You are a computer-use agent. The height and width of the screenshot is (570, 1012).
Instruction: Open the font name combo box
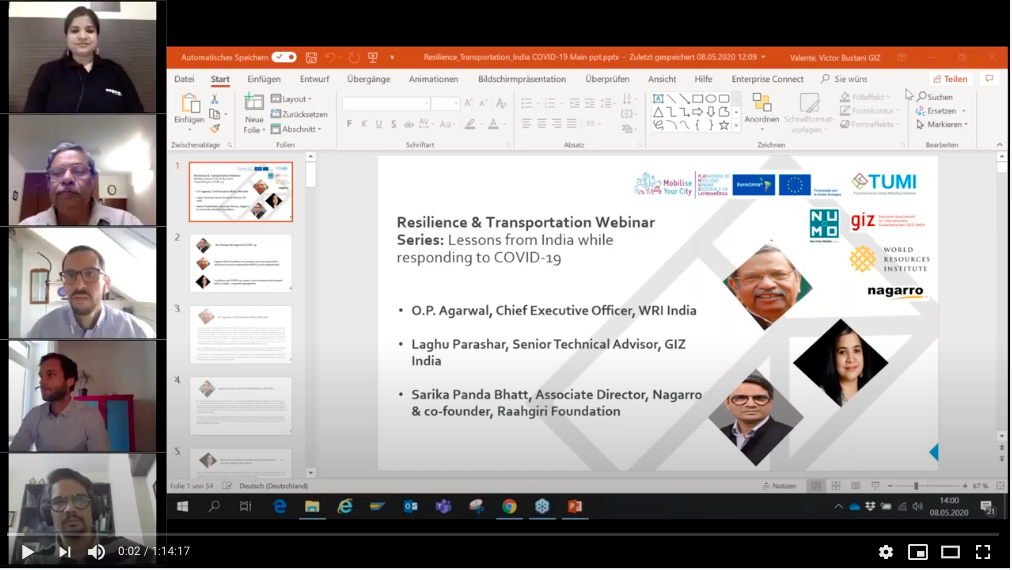(386, 103)
